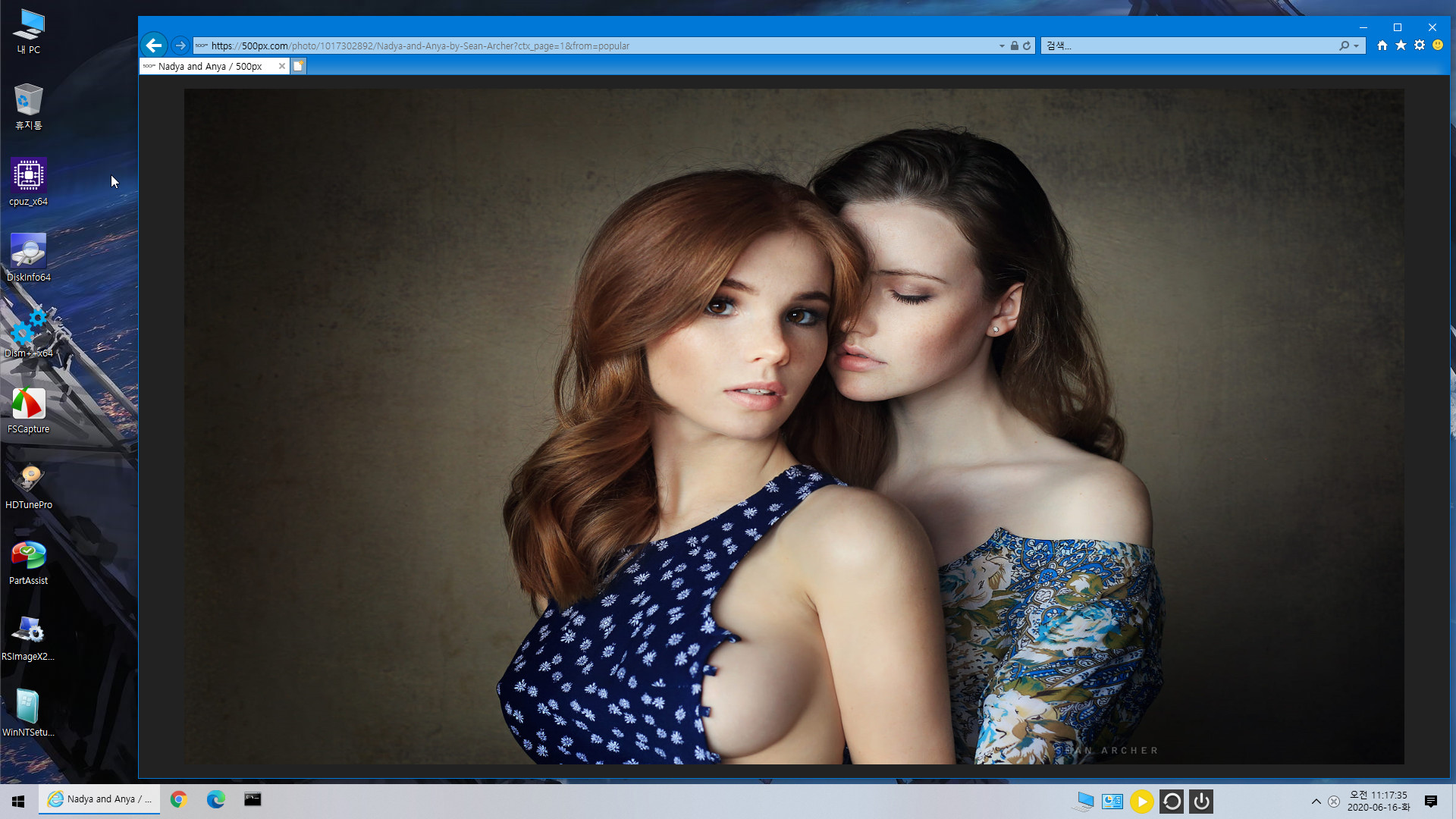Select the RSImageX2 desktop icon
1456x819 pixels.
pos(29,637)
